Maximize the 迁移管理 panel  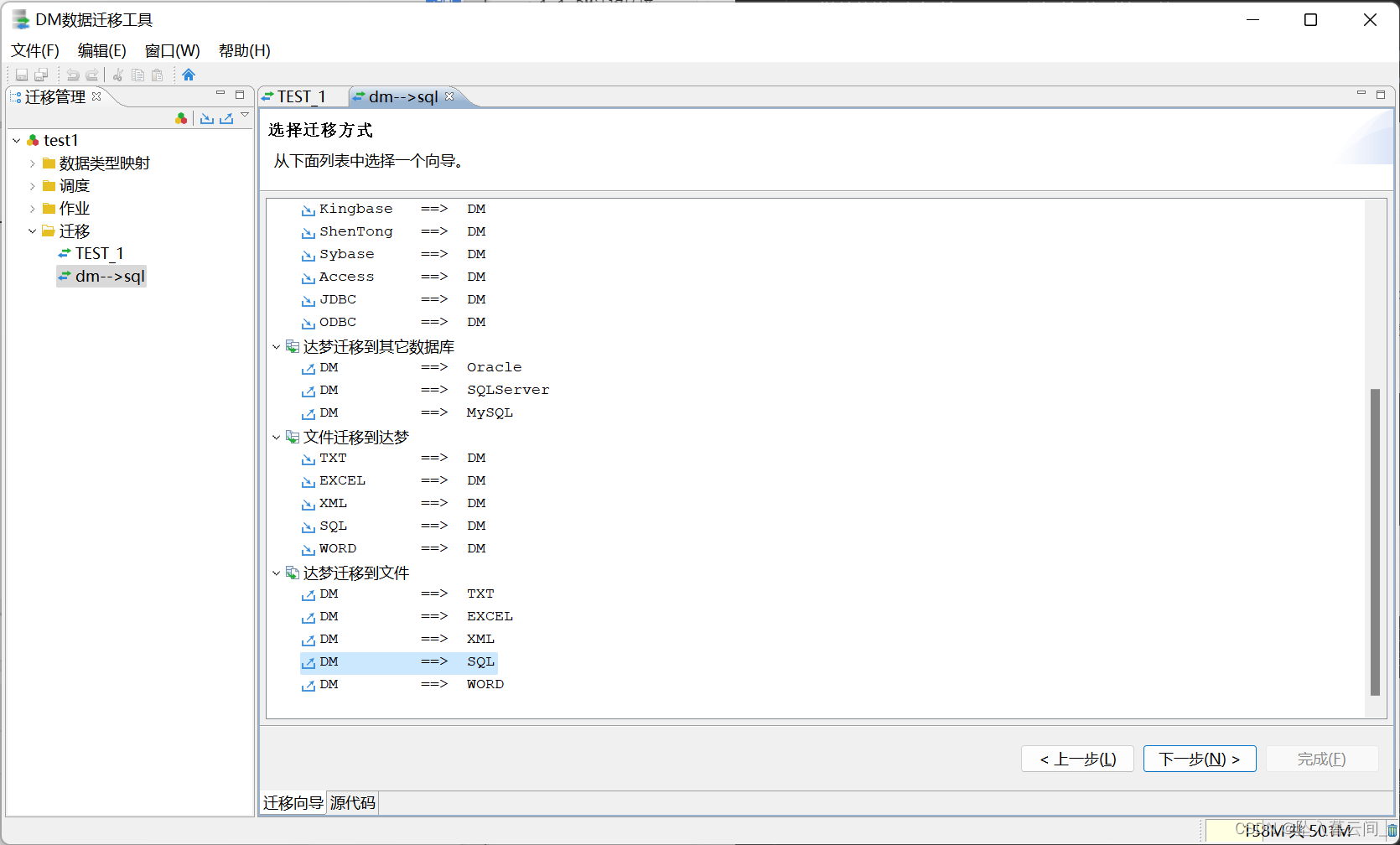coord(240,95)
